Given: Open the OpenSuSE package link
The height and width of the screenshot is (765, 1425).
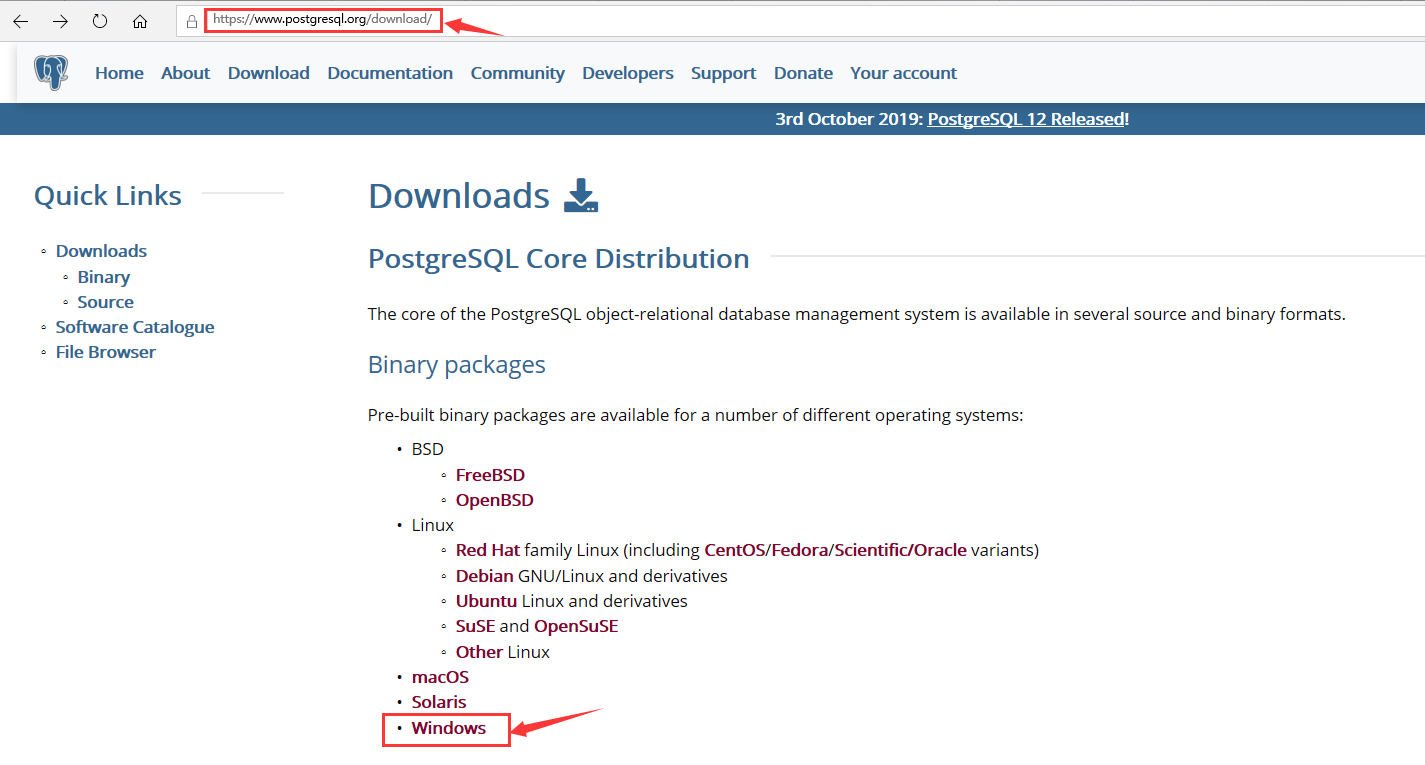Looking at the screenshot, I should (576, 626).
